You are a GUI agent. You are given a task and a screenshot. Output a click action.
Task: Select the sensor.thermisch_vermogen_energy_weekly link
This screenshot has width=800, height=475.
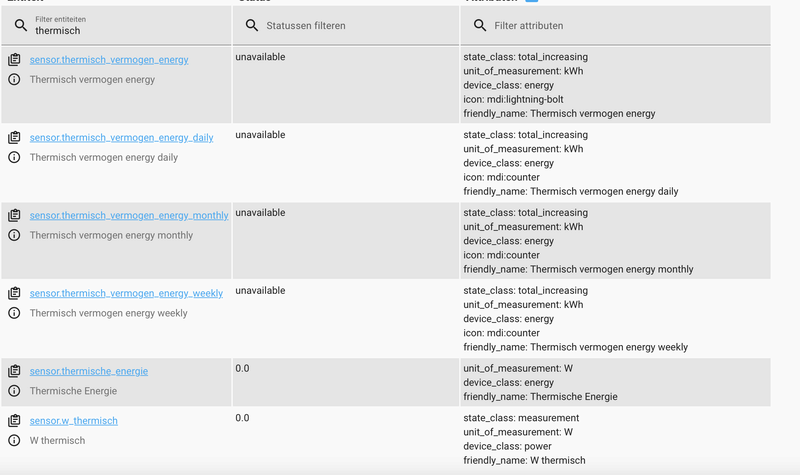[x=126, y=294]
